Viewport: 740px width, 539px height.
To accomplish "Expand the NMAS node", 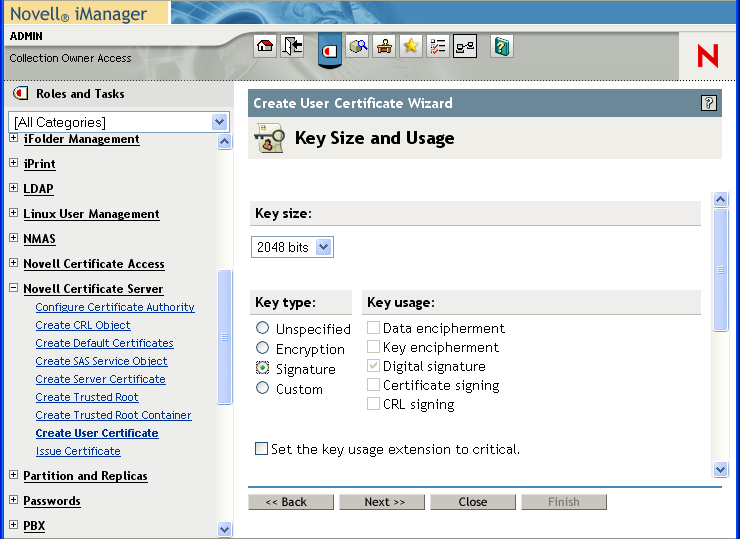I will coord(14,238).
